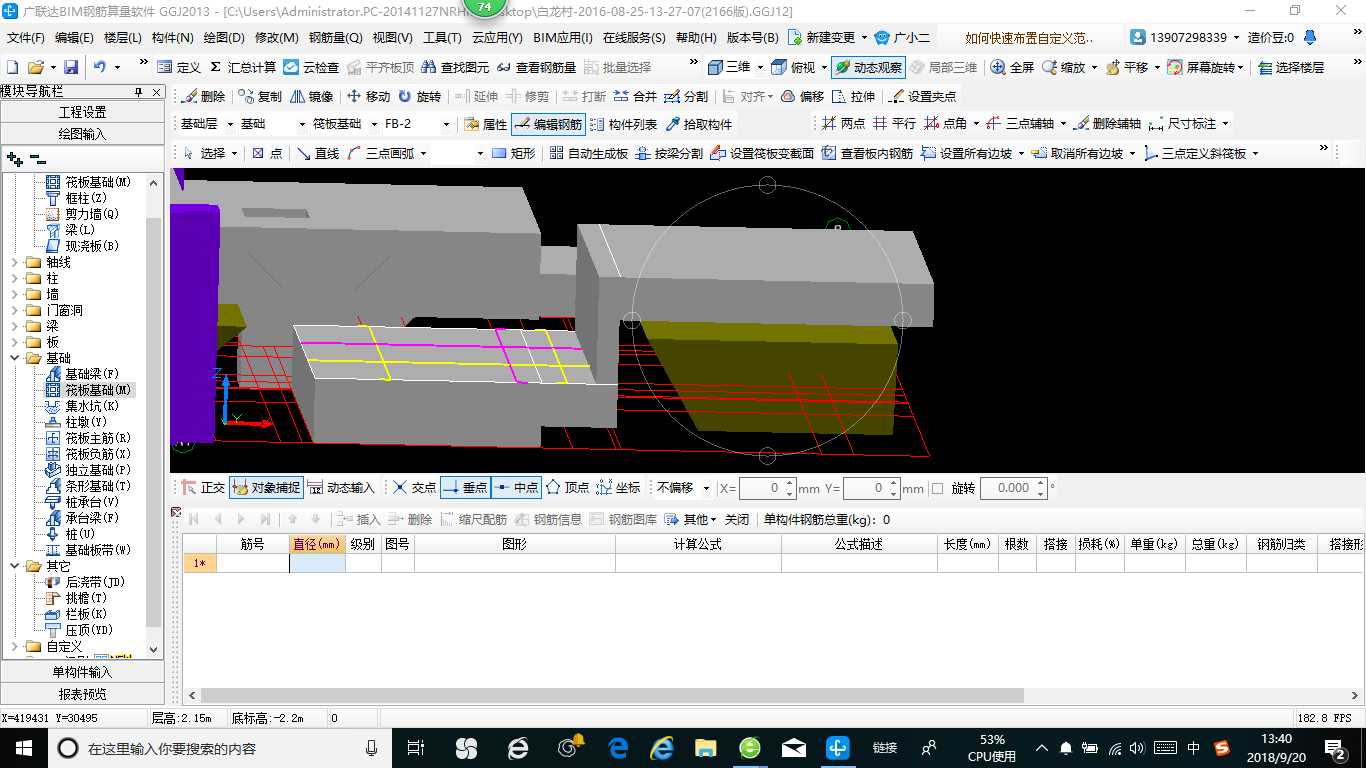Click 全屏 full screen
This screenshot has width=1366, height=768.
(1012, 67)
